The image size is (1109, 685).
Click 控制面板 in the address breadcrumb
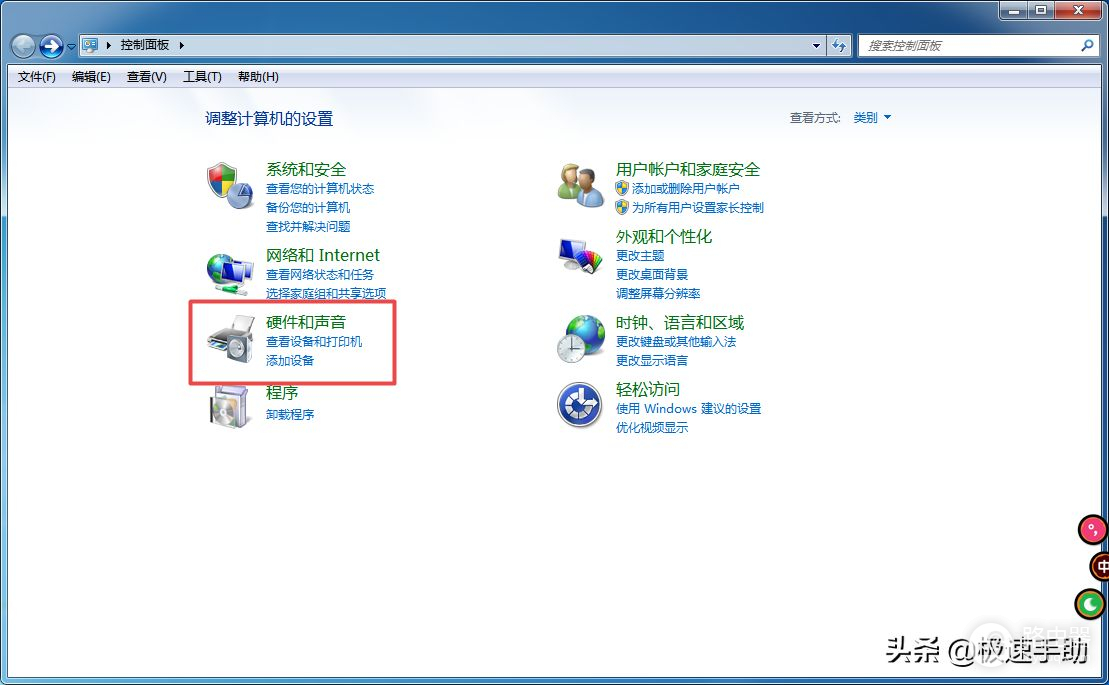[x=145, y=45]
